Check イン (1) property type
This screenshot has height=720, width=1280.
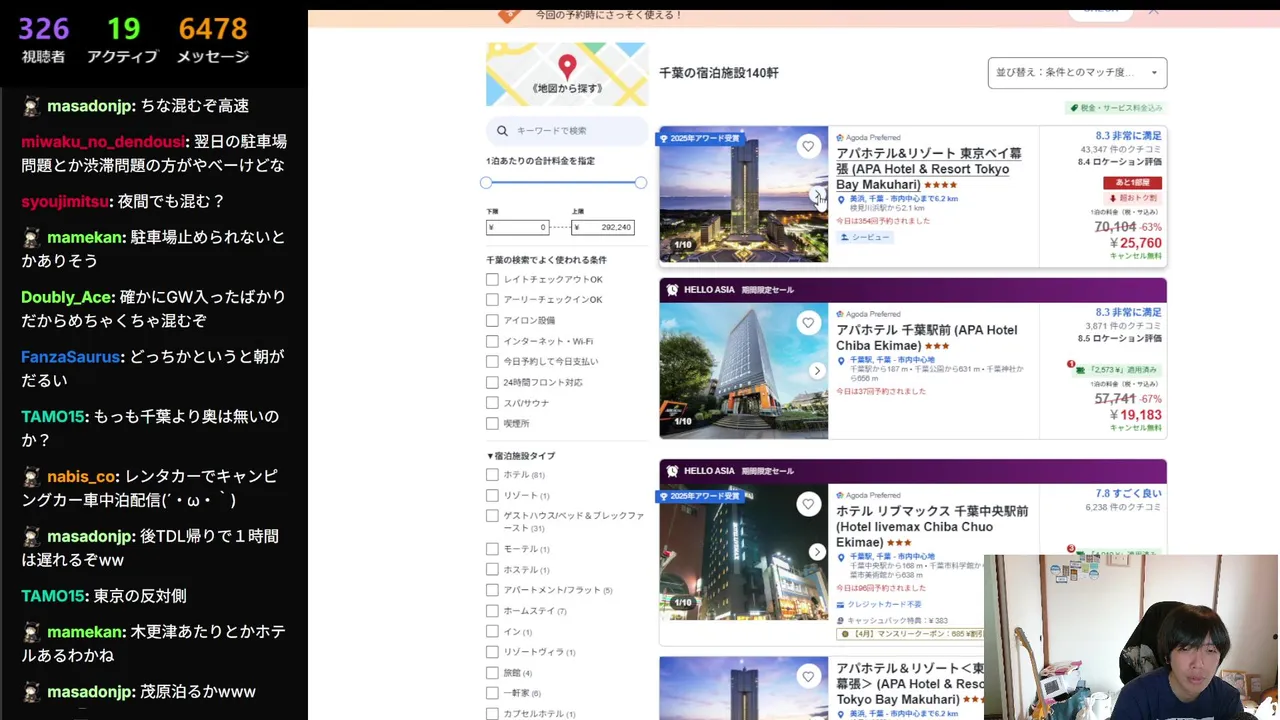[x=492, y=632]
